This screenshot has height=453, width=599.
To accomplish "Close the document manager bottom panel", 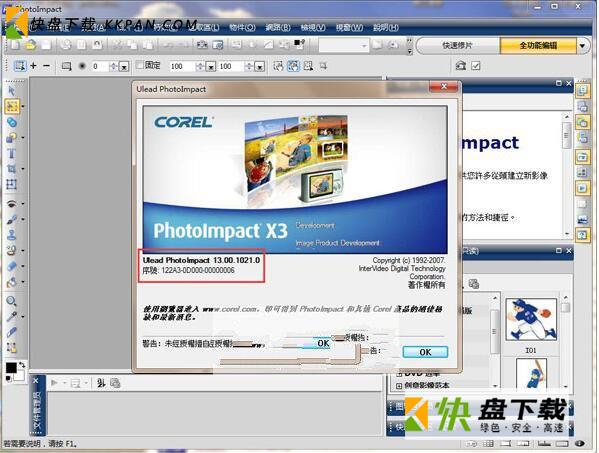I will coord(36,381).
